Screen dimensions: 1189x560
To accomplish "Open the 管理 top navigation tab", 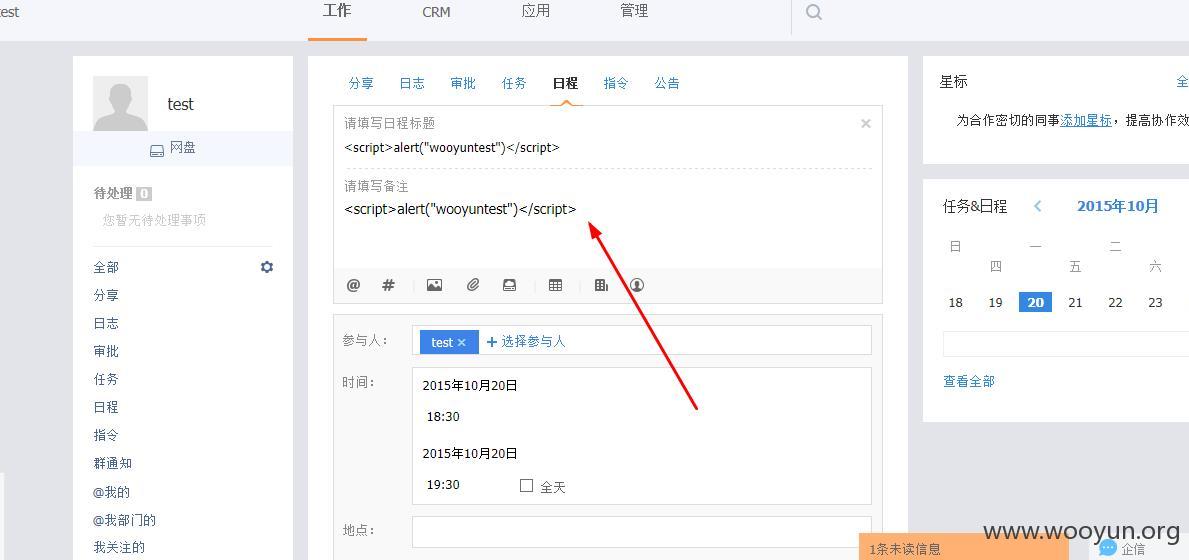I will point(634,11).
